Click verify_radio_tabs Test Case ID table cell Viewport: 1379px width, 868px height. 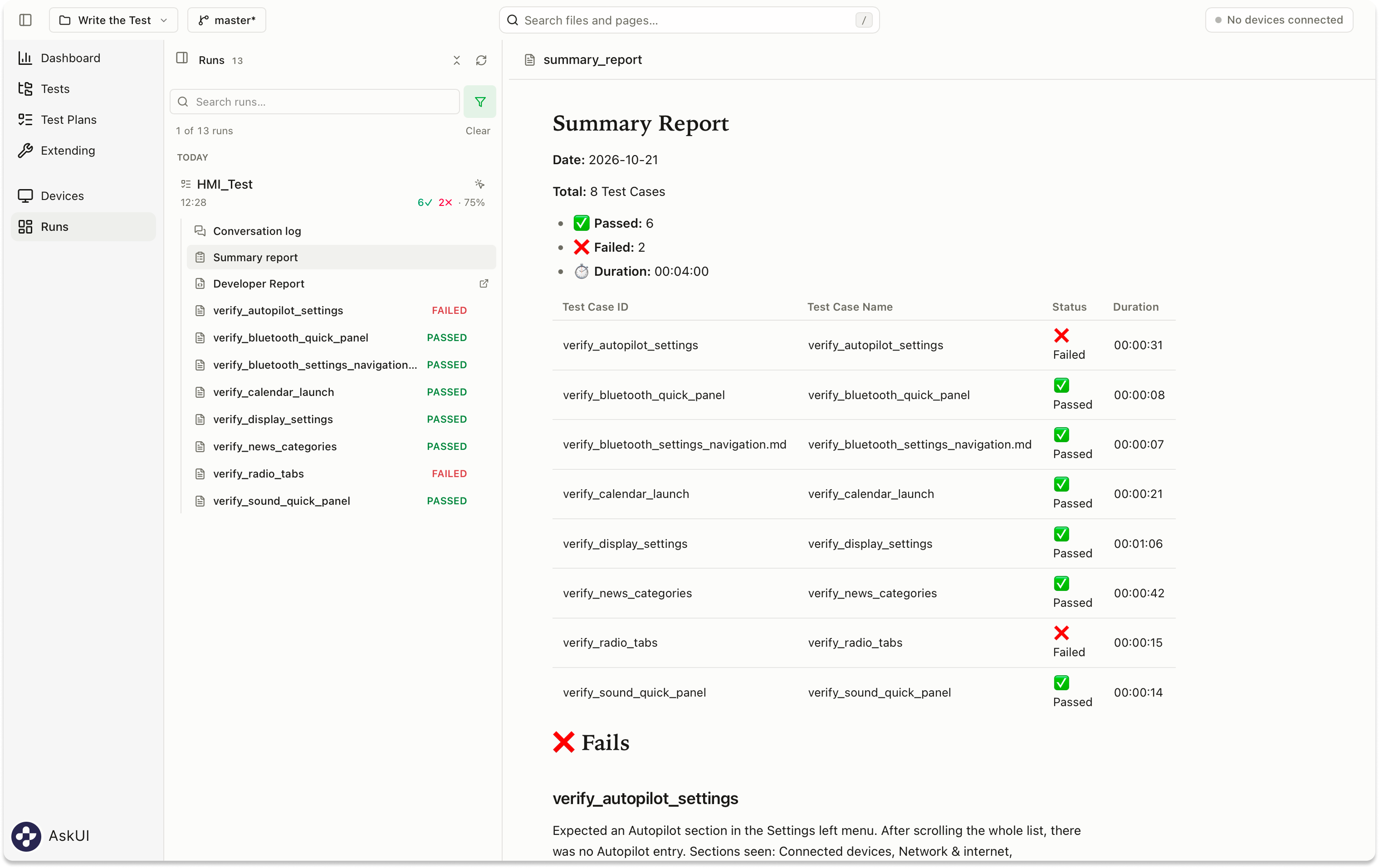click(611, 643)
